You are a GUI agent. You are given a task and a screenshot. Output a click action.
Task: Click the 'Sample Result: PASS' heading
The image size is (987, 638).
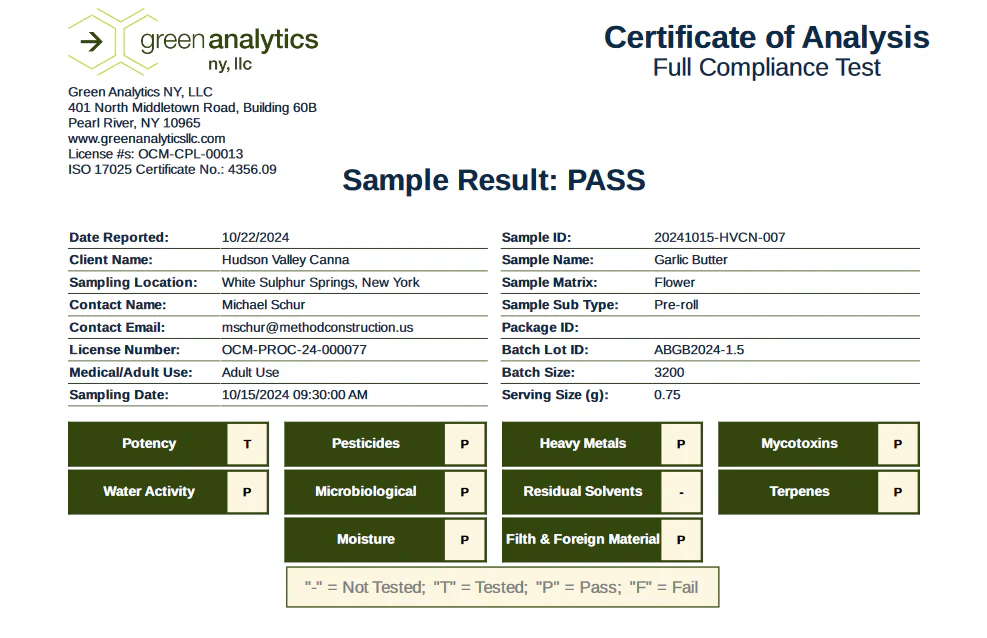pos(494,181)
